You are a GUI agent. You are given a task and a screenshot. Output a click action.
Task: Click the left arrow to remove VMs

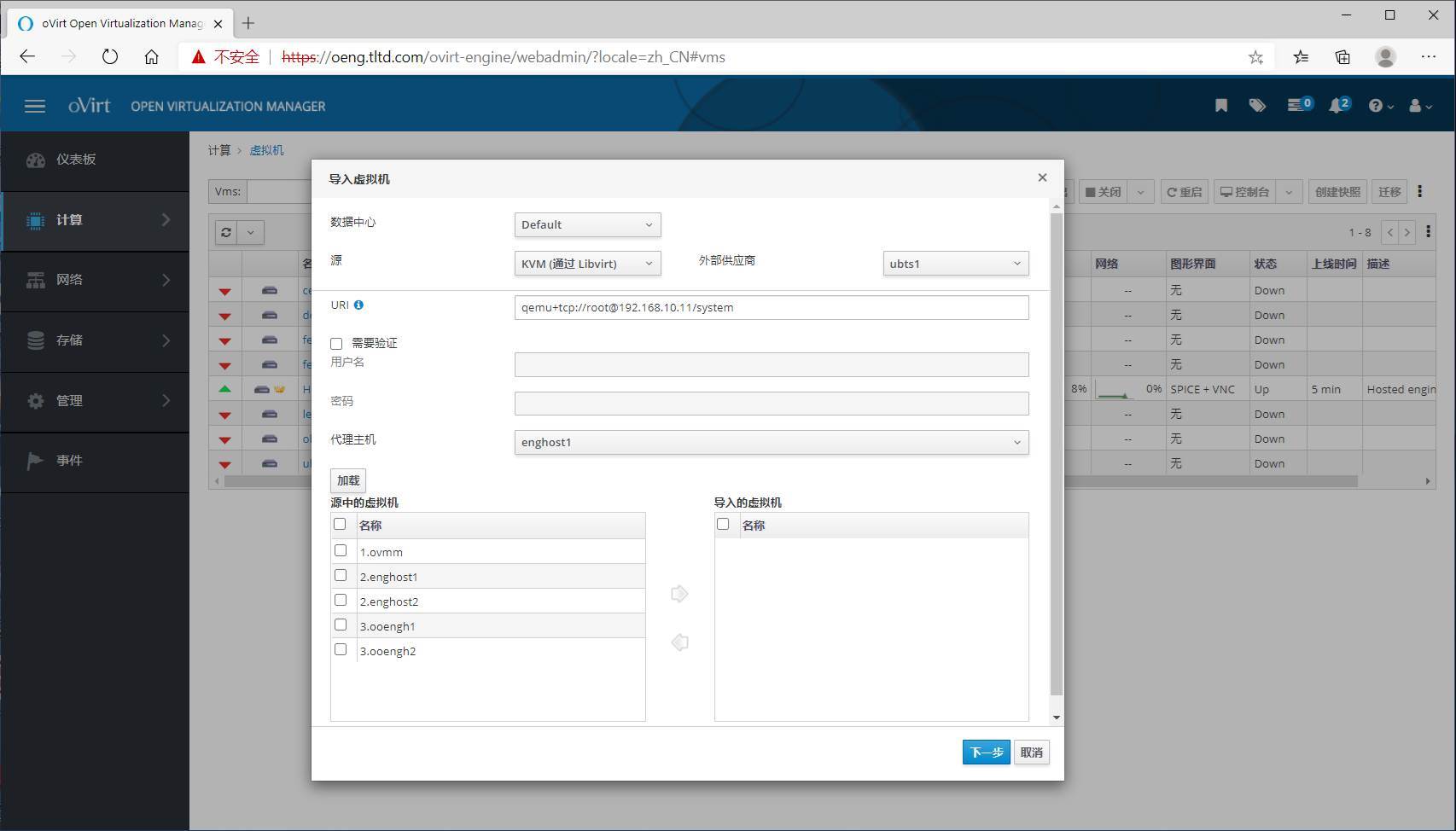[679, 642]
